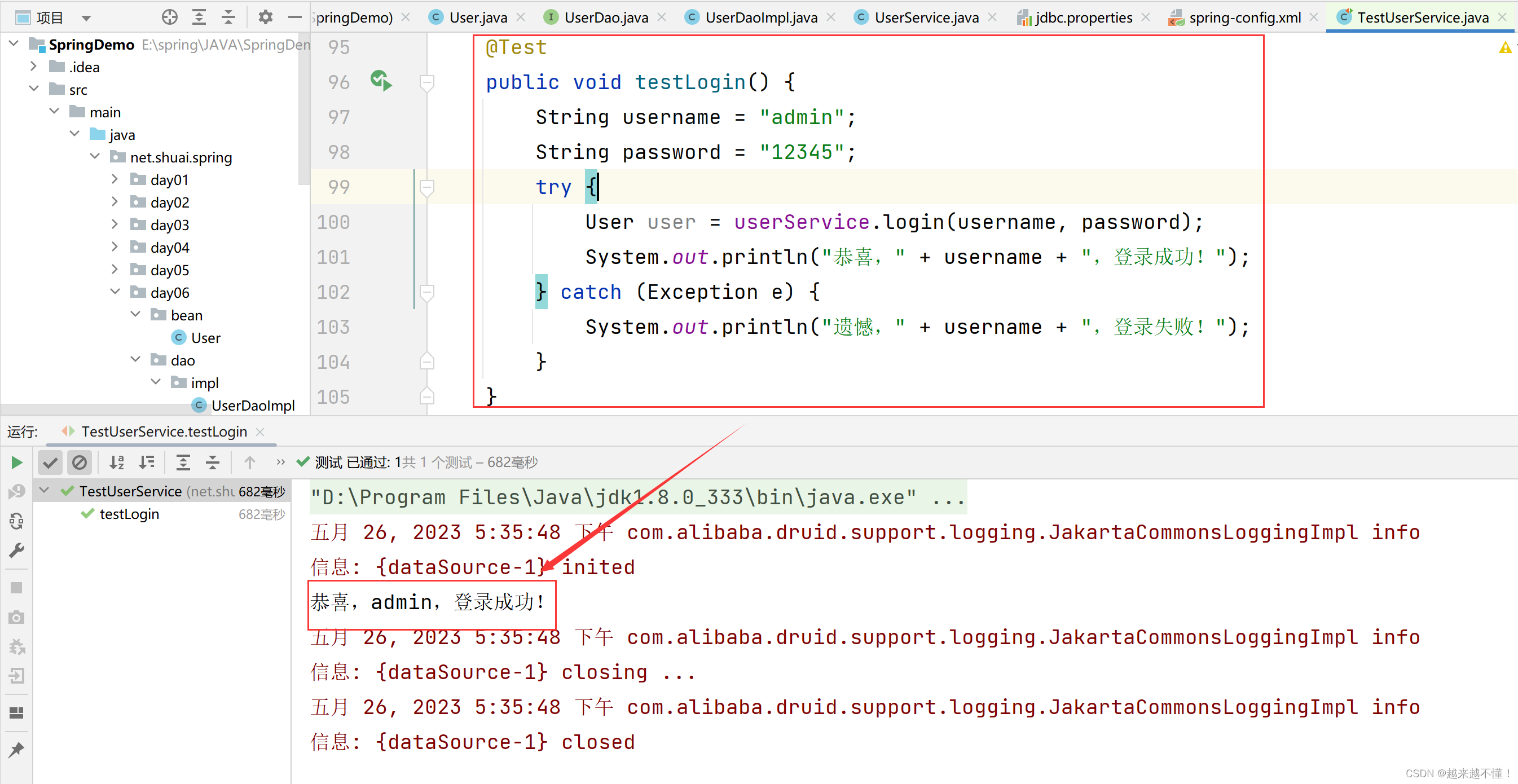Collapse the src folder

tap(34, 89)
